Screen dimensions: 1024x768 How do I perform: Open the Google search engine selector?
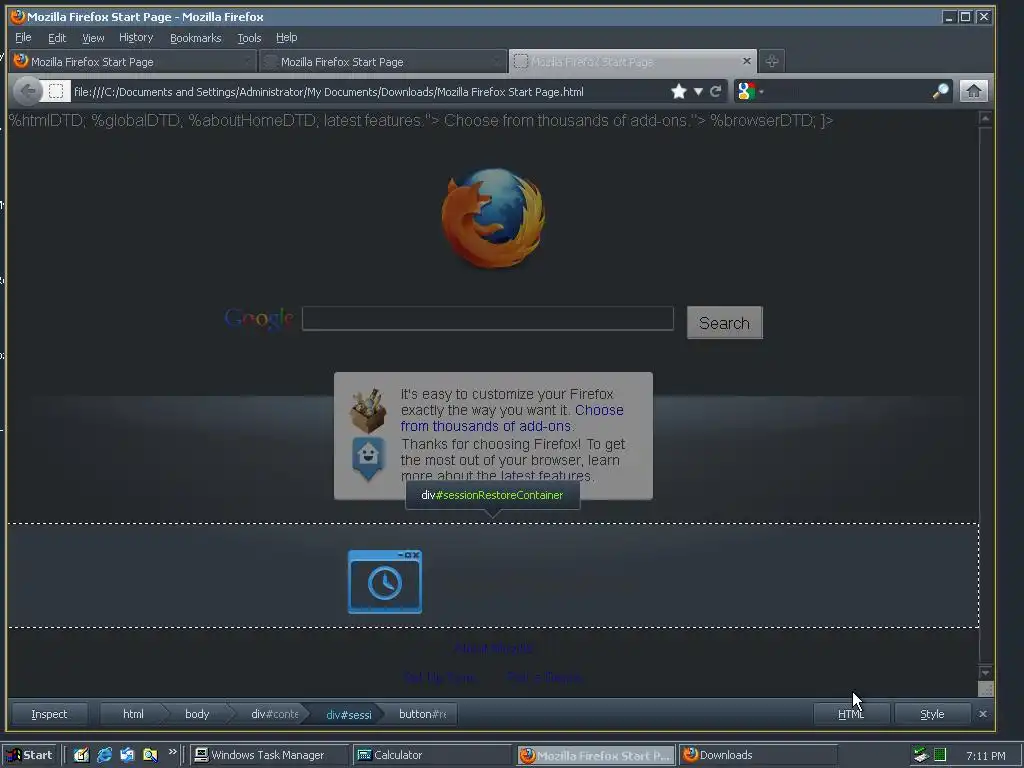click(x=749, y=91)
